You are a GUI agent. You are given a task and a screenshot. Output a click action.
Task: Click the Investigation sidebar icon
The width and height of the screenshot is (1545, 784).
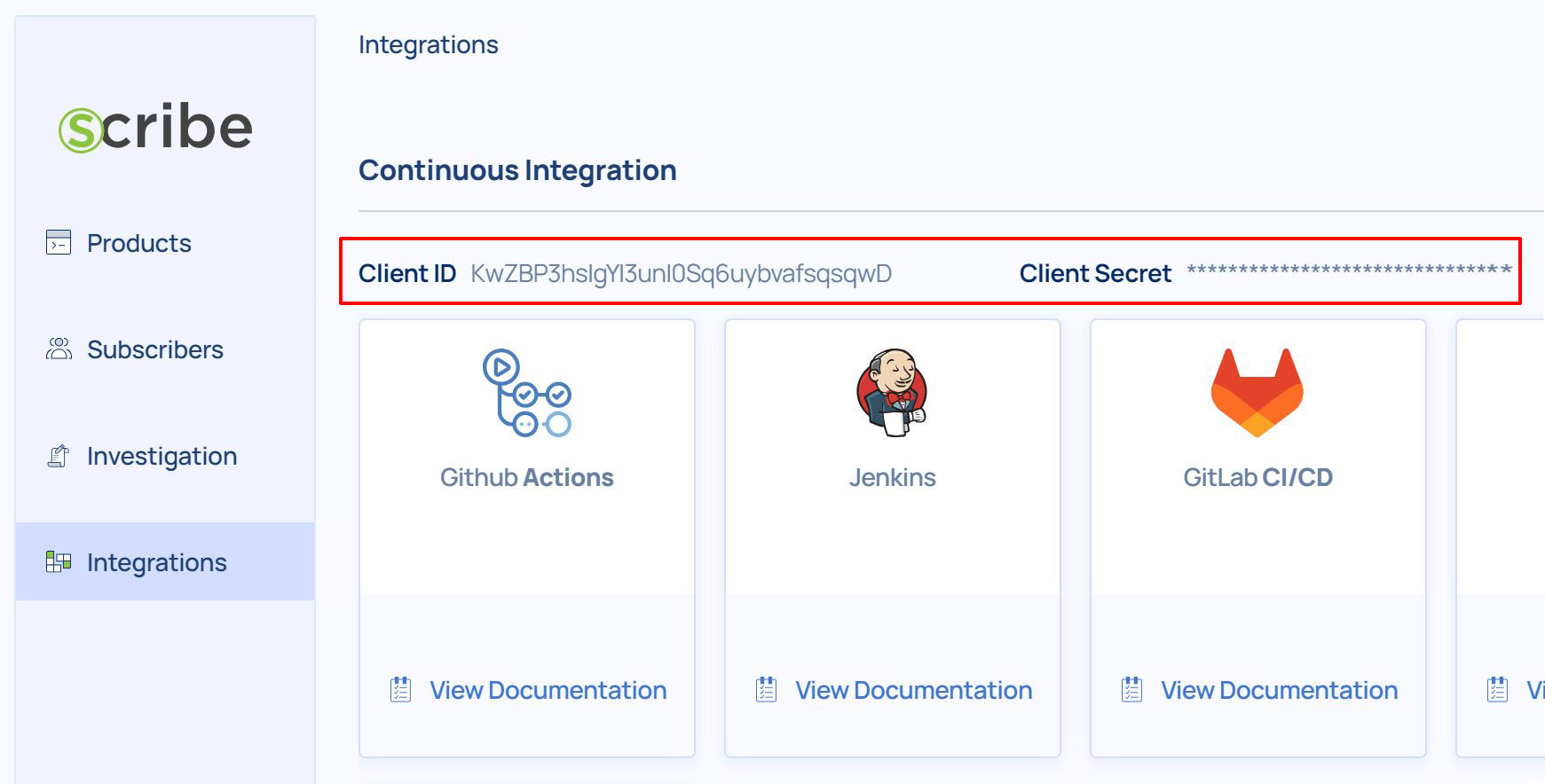tap(59, 456)
